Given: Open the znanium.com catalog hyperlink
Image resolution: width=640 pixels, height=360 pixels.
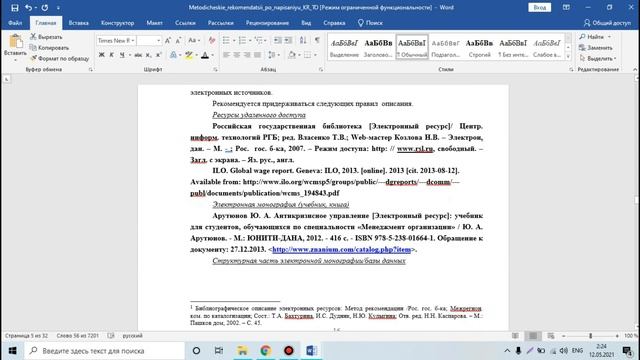Looking at the screenshot, I should 341,249.
